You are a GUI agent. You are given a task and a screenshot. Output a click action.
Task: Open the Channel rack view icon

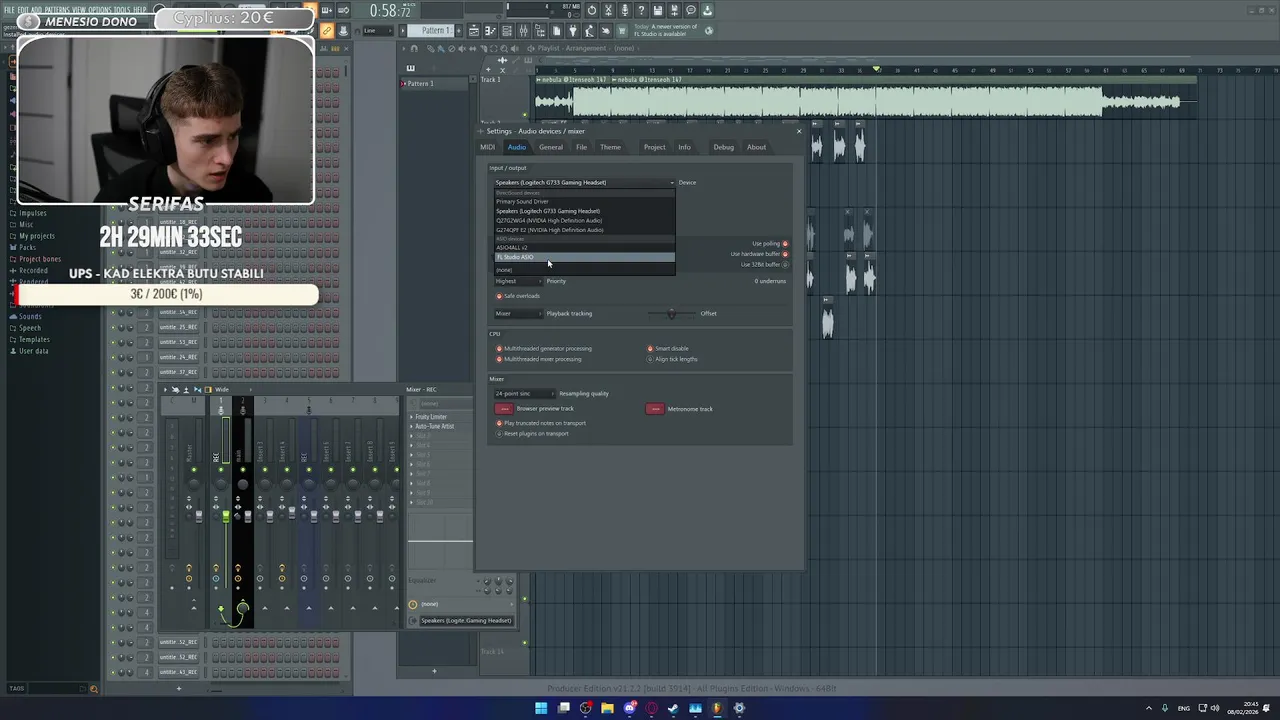point(507,31)
